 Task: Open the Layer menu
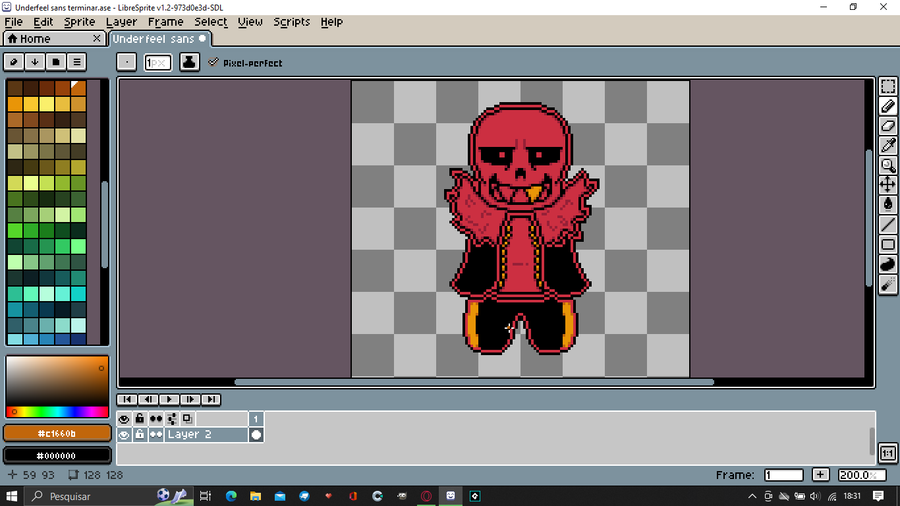click(x=121, y=22)
